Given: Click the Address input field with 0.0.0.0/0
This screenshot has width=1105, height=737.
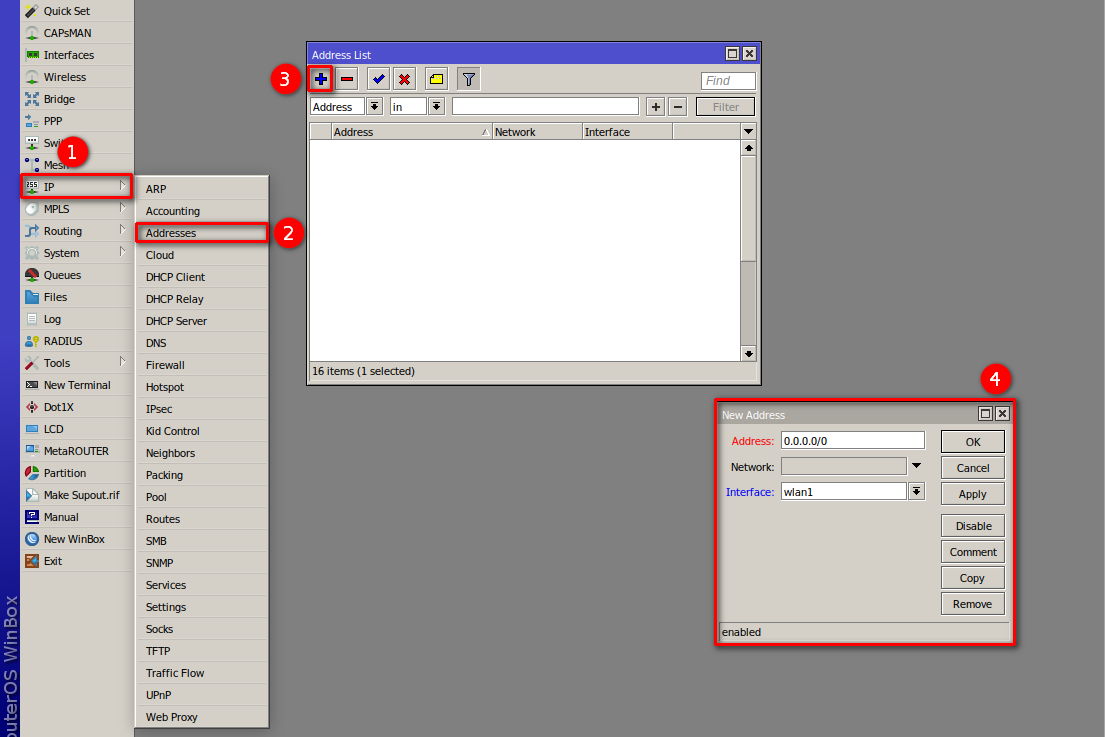Looking at the screenshot, I should 851,441.
